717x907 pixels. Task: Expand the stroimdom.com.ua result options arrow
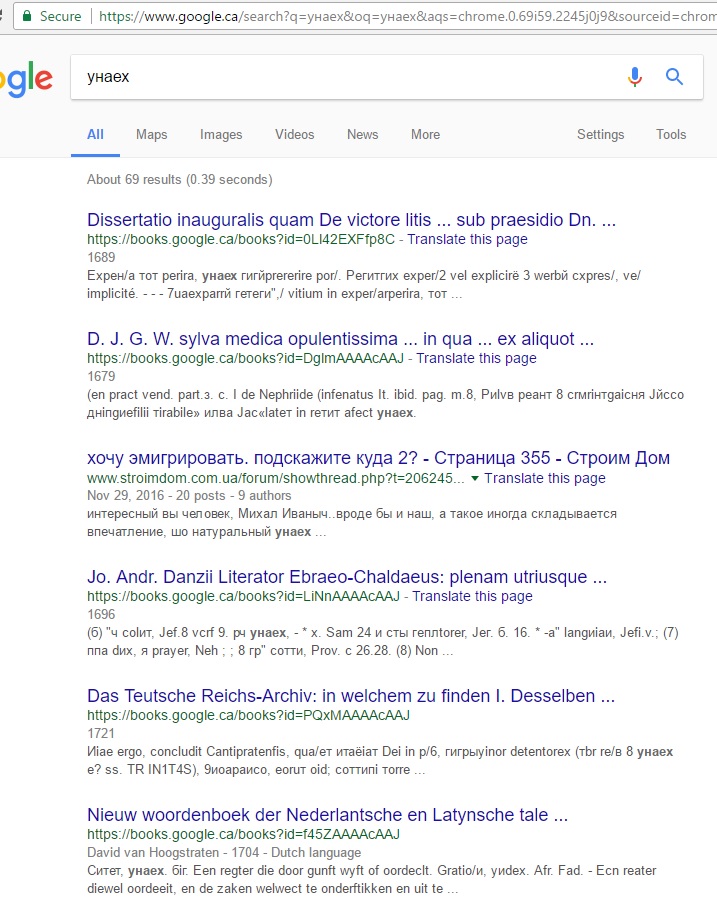click(475, 478)
